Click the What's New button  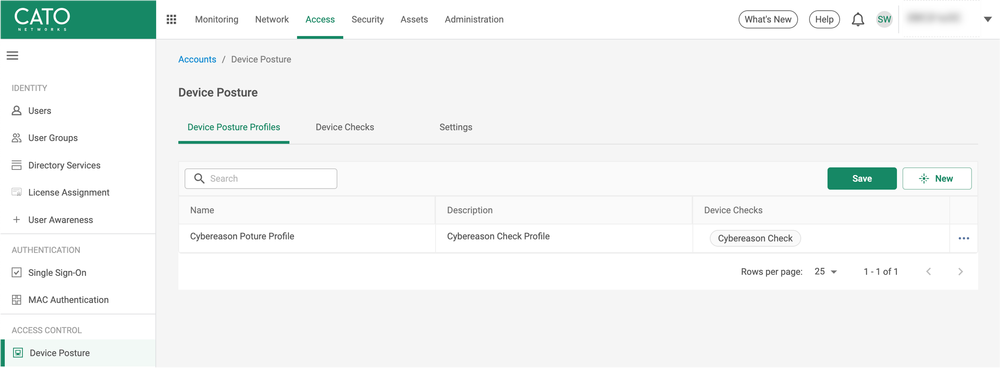(x=768, y=20)
